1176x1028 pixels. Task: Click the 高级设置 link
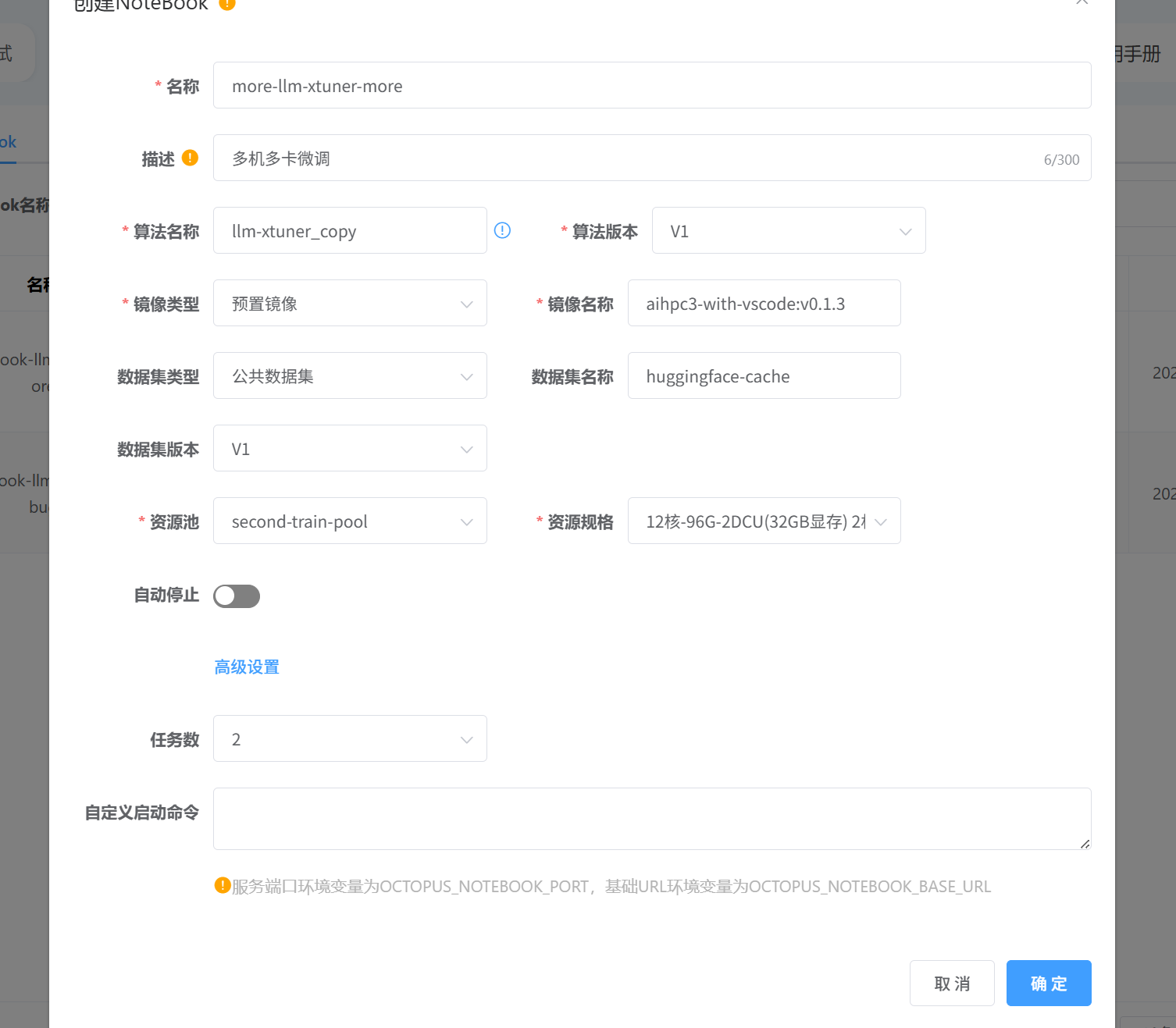pos(247,667)
